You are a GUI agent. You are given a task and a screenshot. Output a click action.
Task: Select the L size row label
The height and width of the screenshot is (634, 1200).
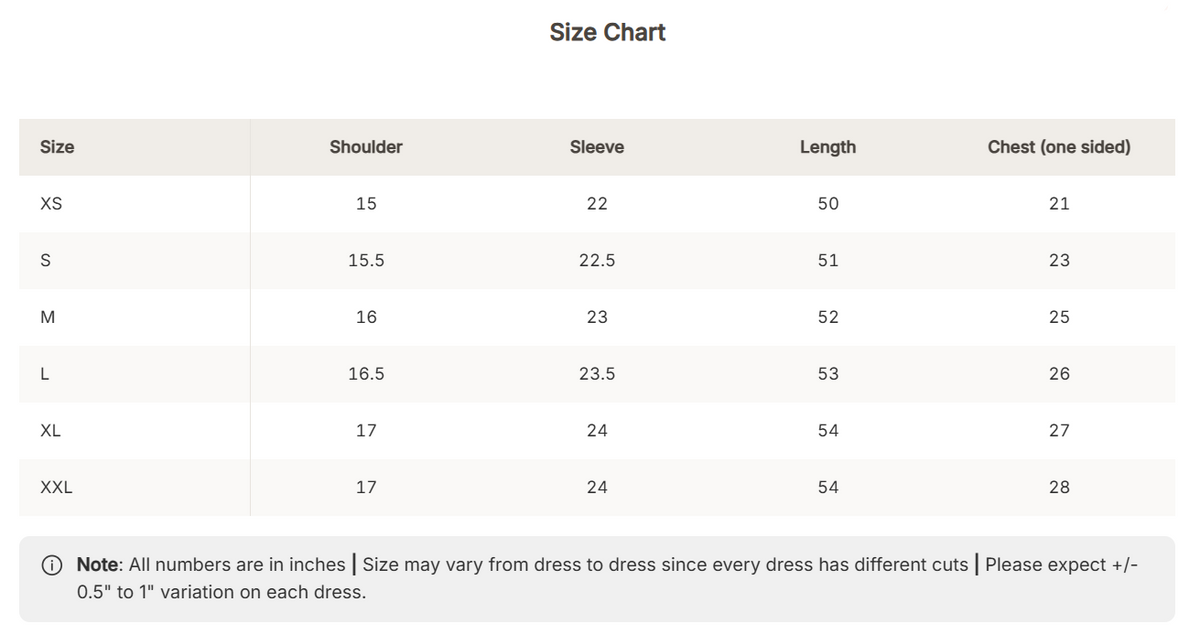click(44, 374)
